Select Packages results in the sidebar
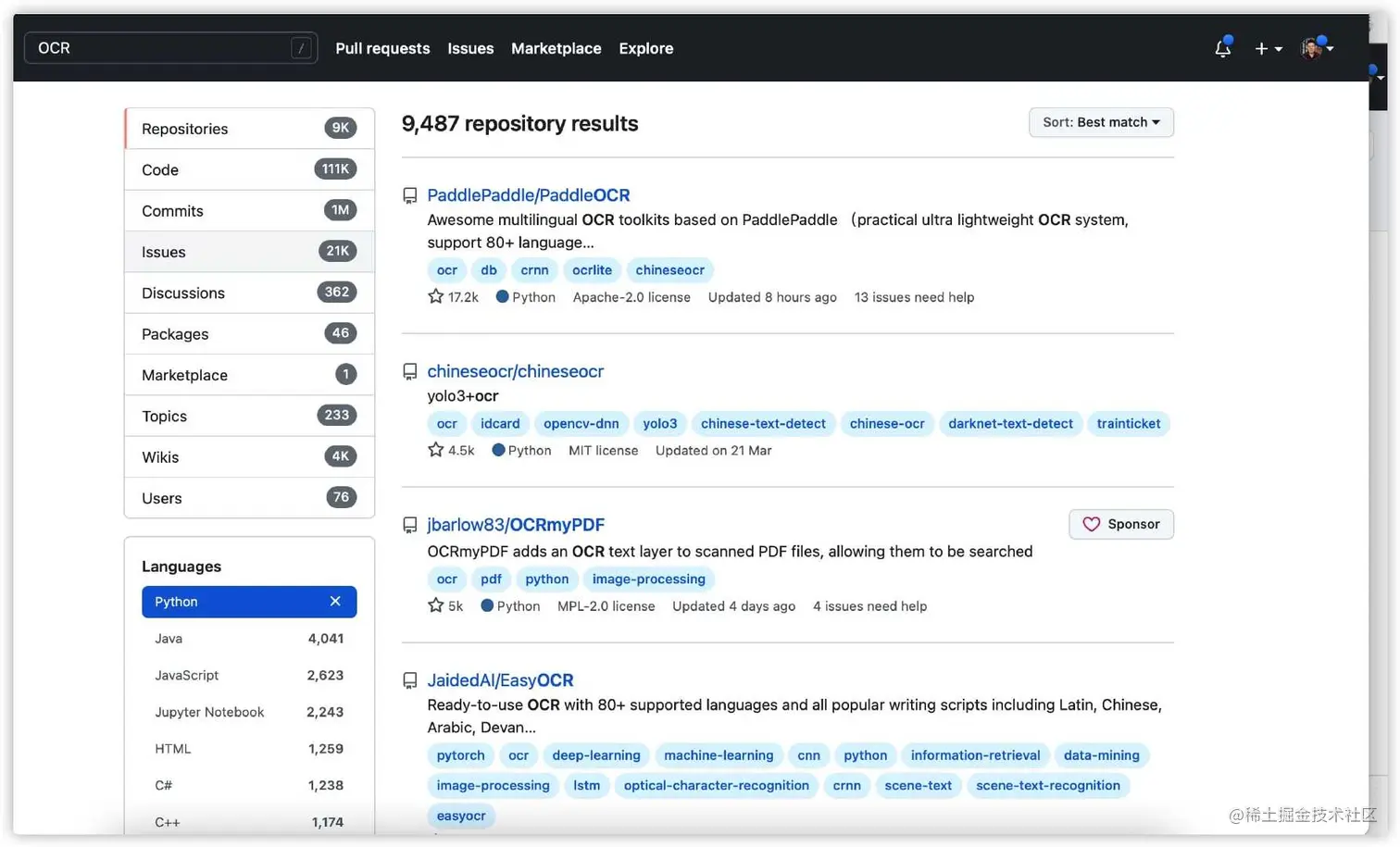This screenshot has width=1400, height=847. (249, 334)
